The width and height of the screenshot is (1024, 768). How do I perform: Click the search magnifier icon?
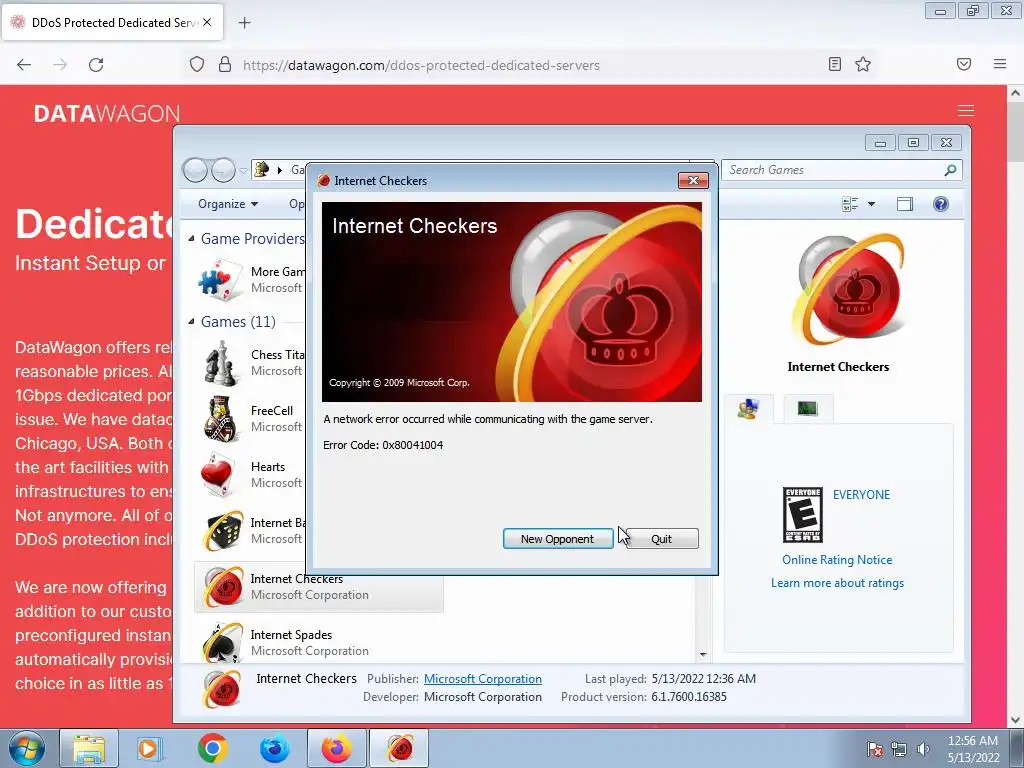950,170
